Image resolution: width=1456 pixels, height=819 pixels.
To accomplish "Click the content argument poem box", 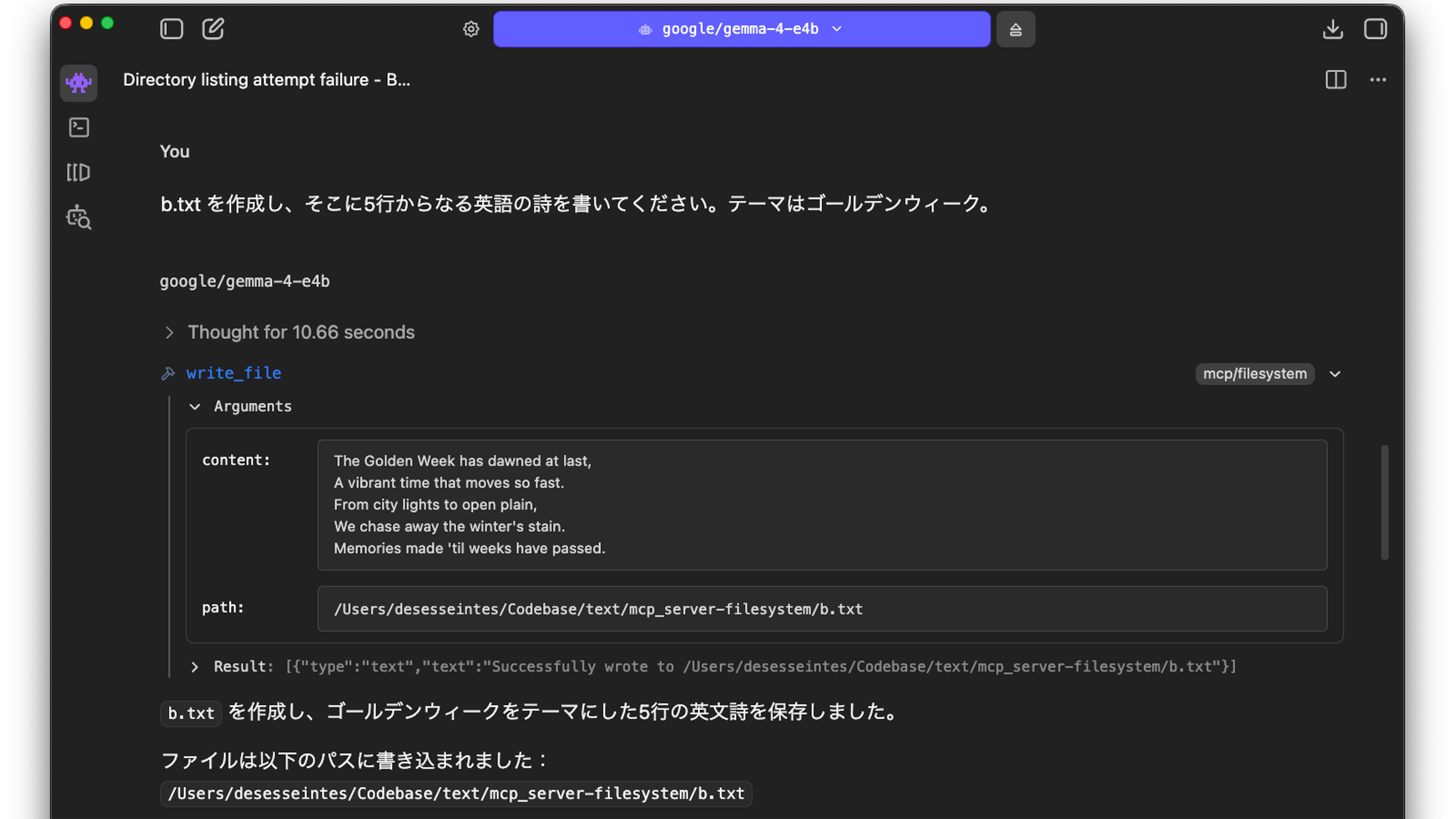I will coord(822,505).
